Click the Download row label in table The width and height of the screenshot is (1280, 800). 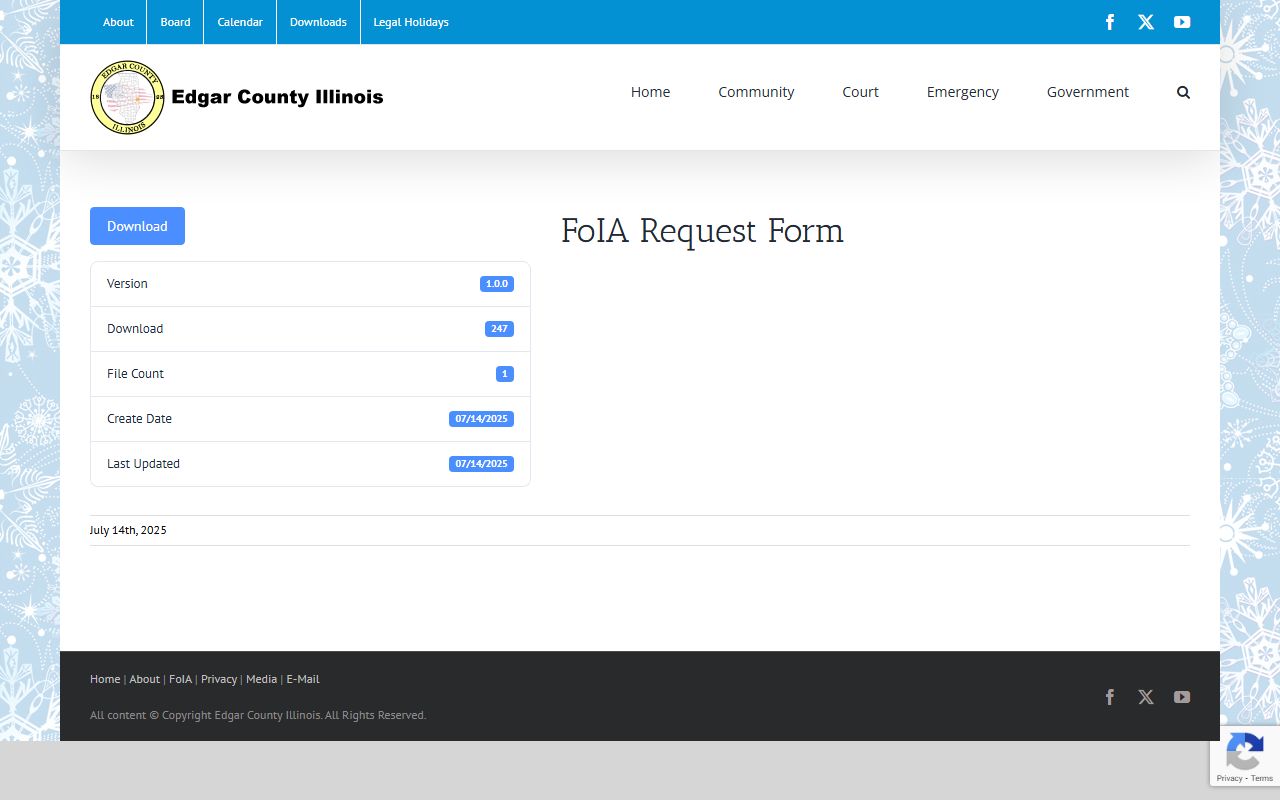(135, 329)
